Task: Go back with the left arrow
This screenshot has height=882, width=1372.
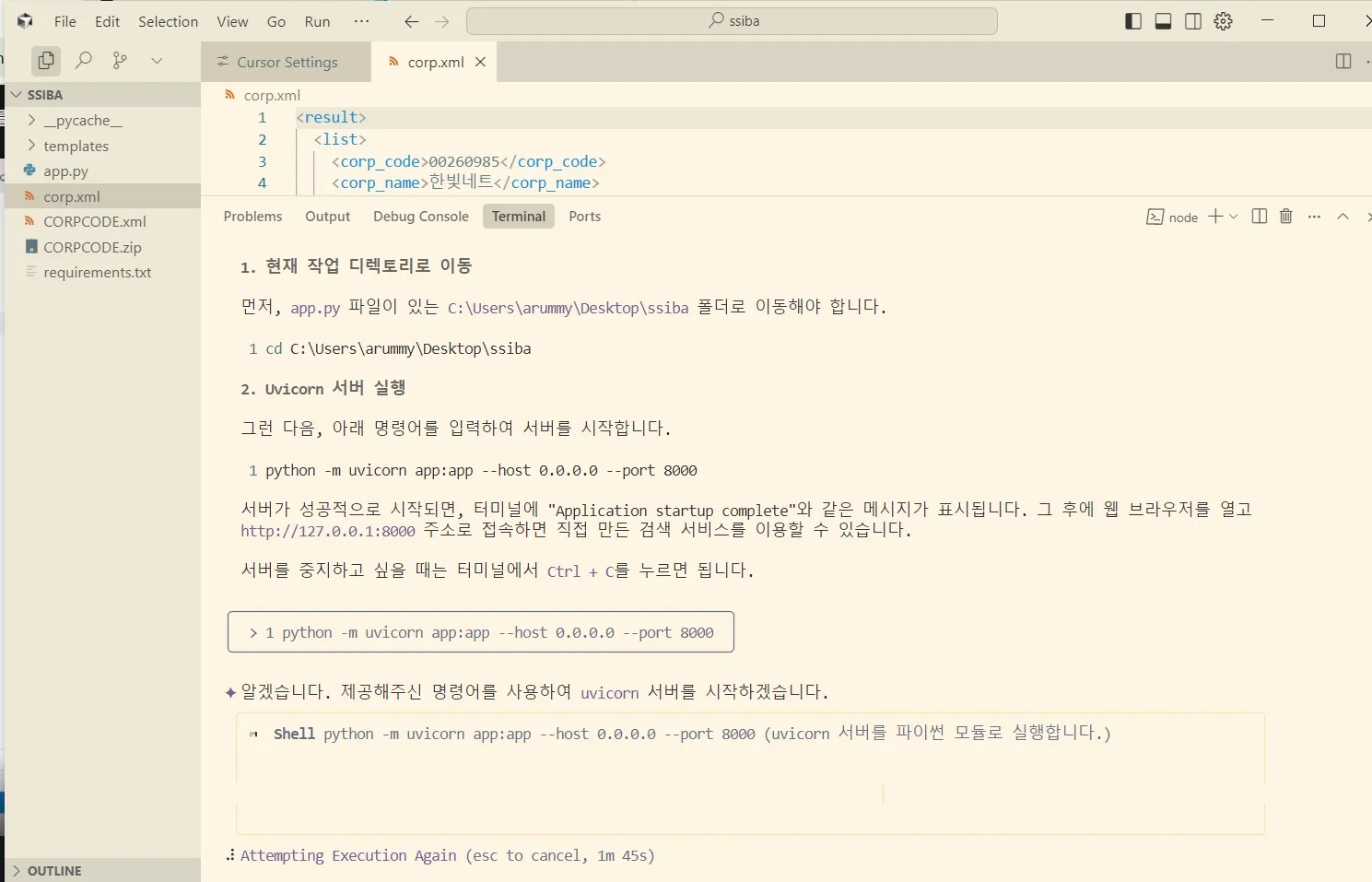Action: [x=412, y=21]
